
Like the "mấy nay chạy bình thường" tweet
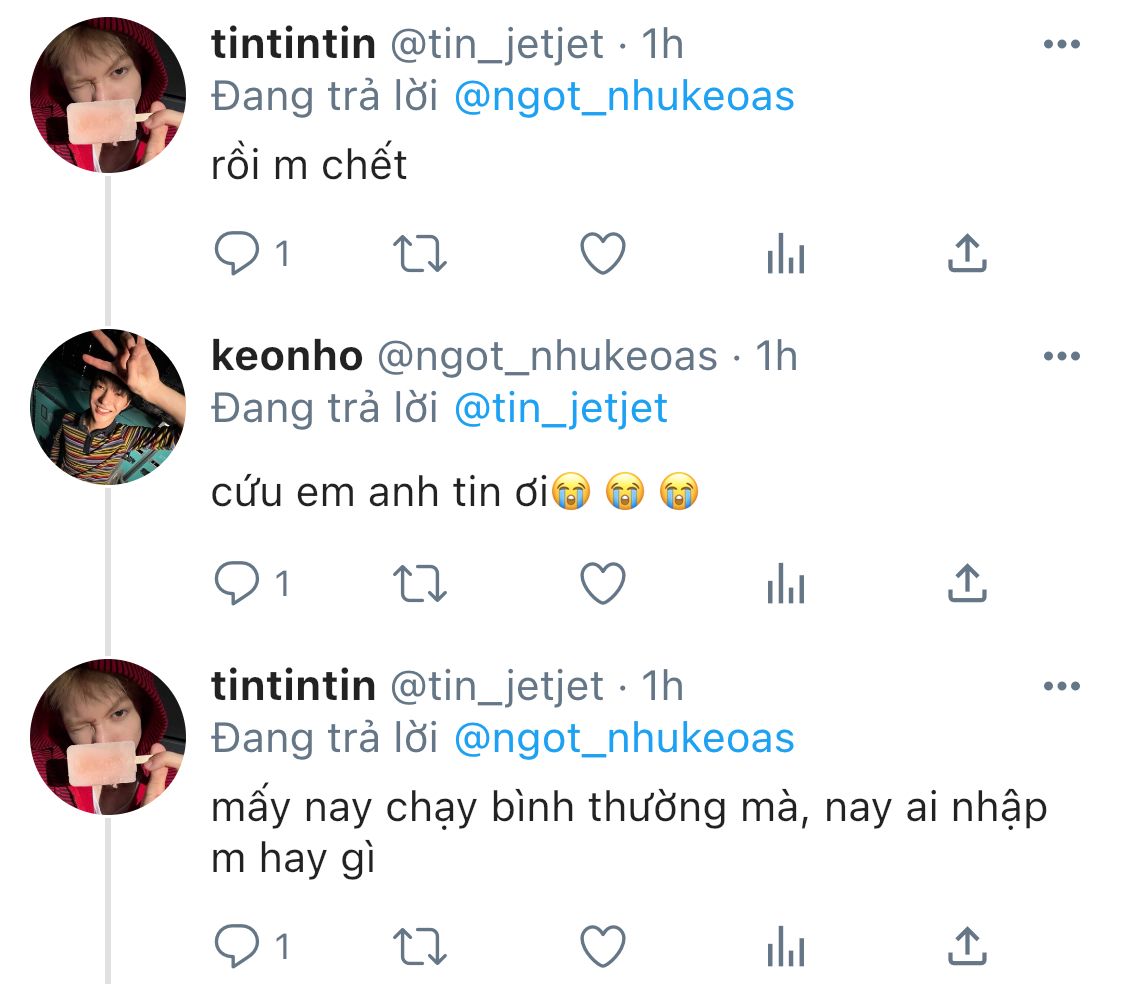603,946
